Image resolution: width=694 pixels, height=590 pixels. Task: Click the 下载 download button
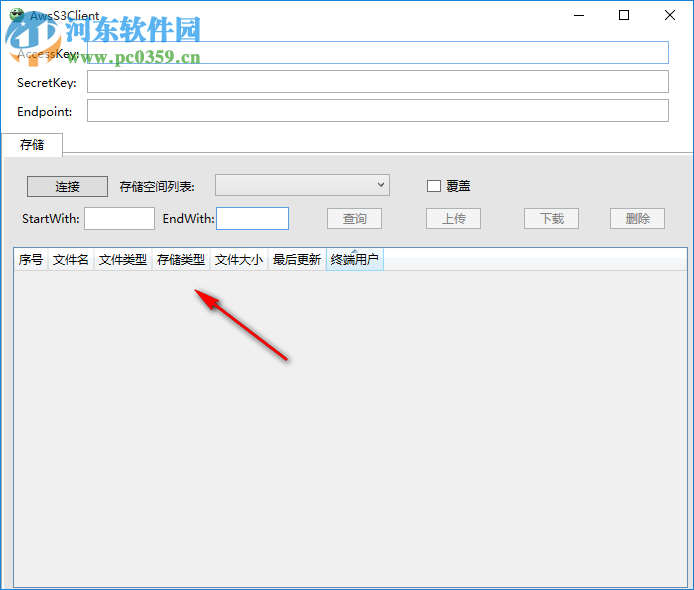click(x=551, y=219)
